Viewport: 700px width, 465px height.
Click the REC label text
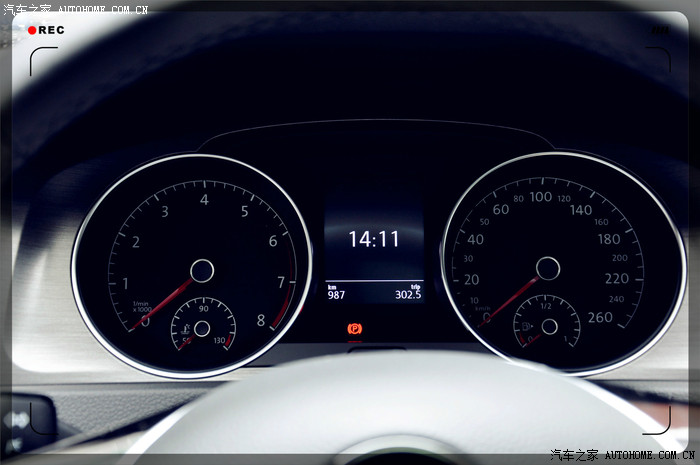pos(52,30)
